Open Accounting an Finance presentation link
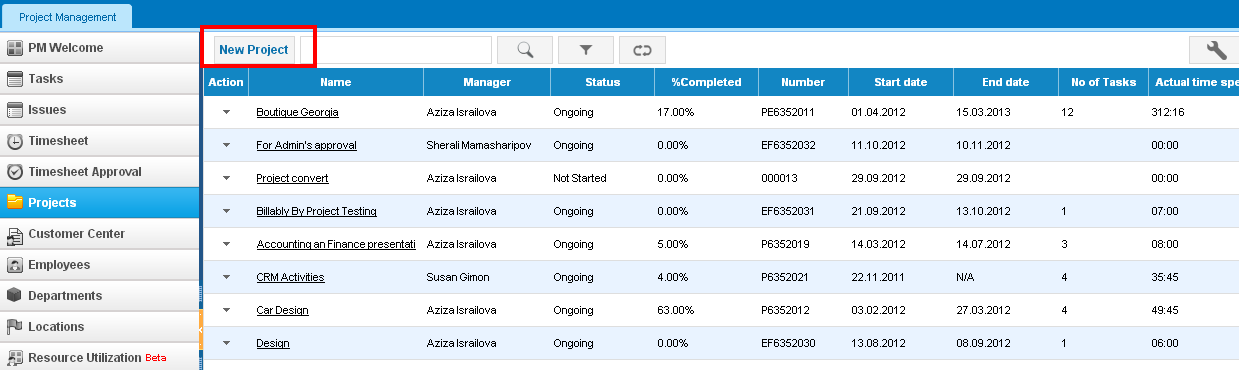This screenshot has height=370, width=1239. (336, 244)
